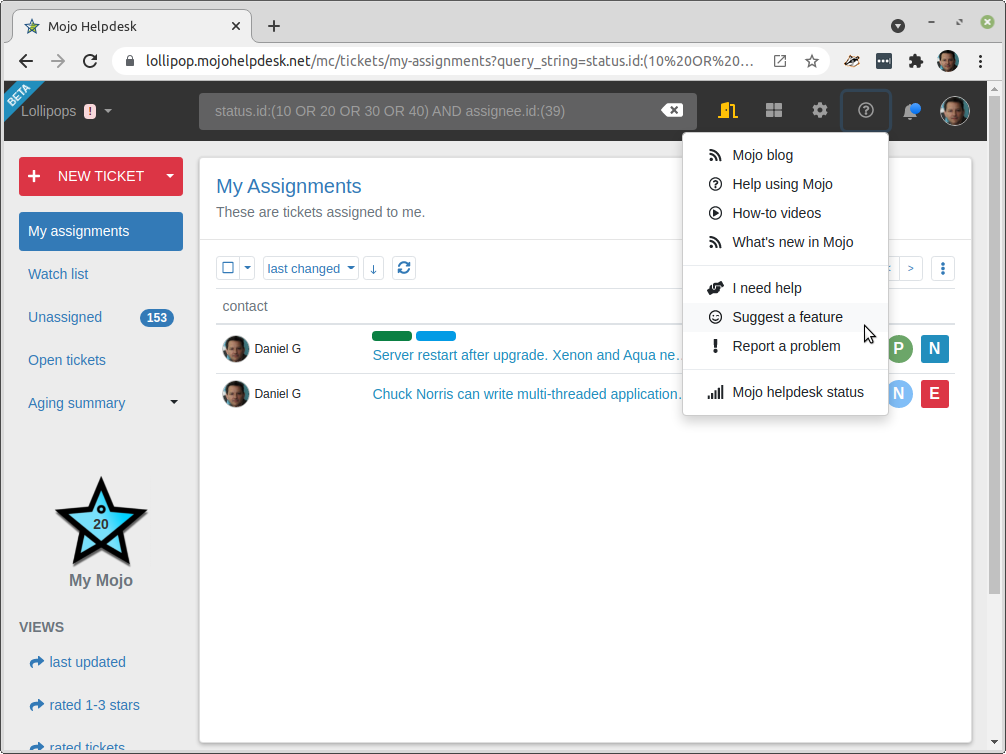This screenshot has width=1006, height=754.
Task: Click the three-dot more options button
Action: pos(942,268)
